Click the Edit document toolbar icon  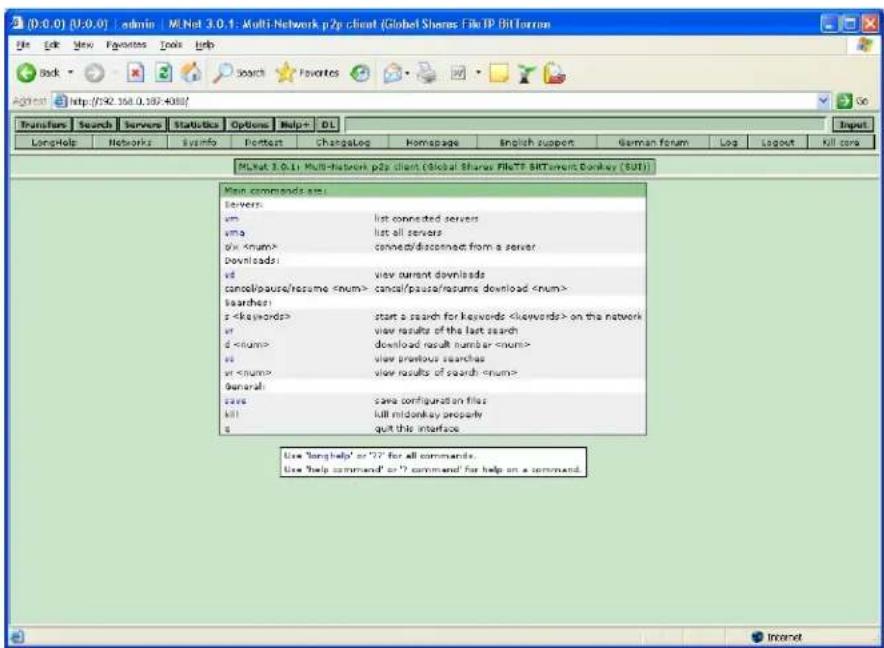click(458, 73)
